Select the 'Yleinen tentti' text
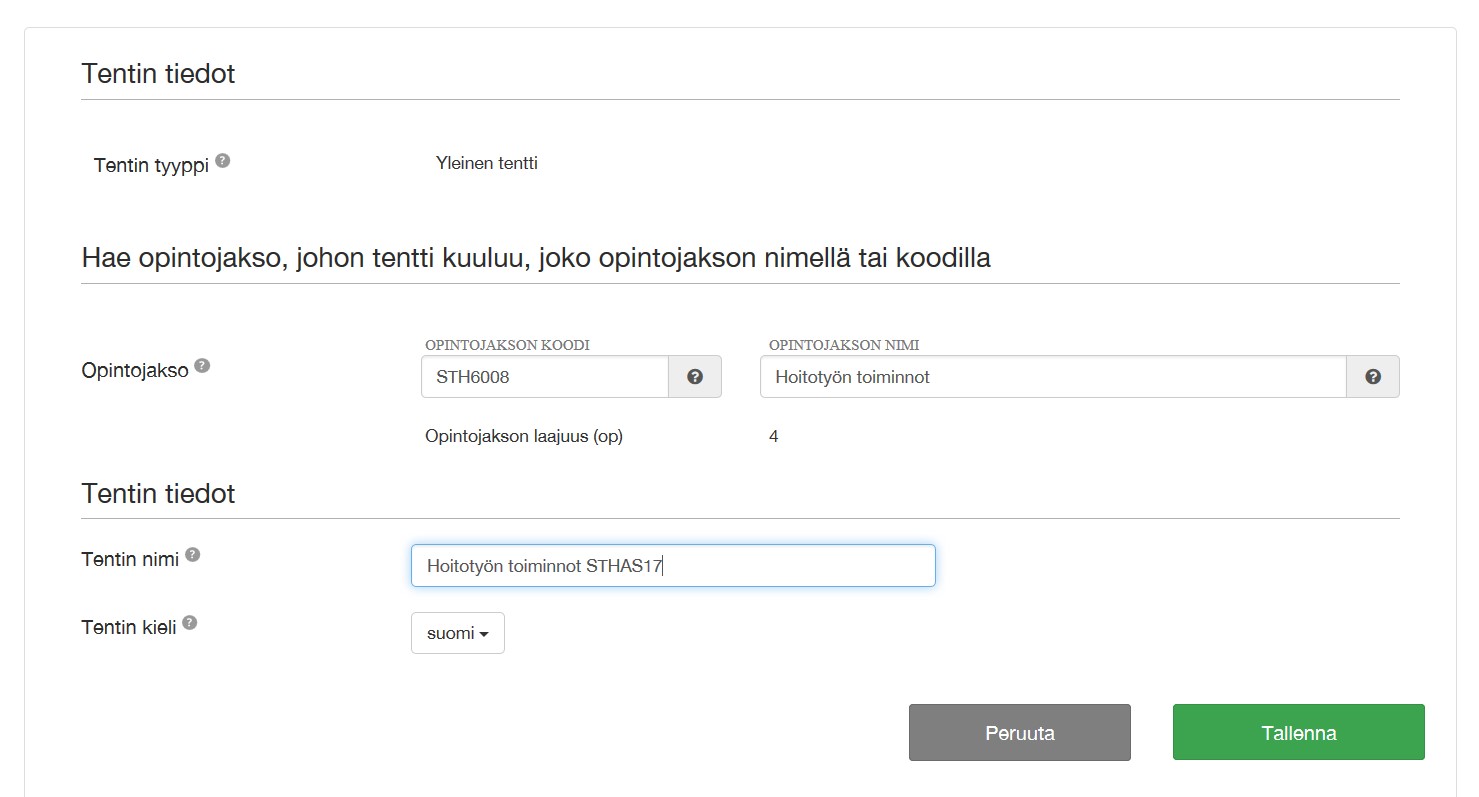The image size is (1479, 797). coord(487,163)
